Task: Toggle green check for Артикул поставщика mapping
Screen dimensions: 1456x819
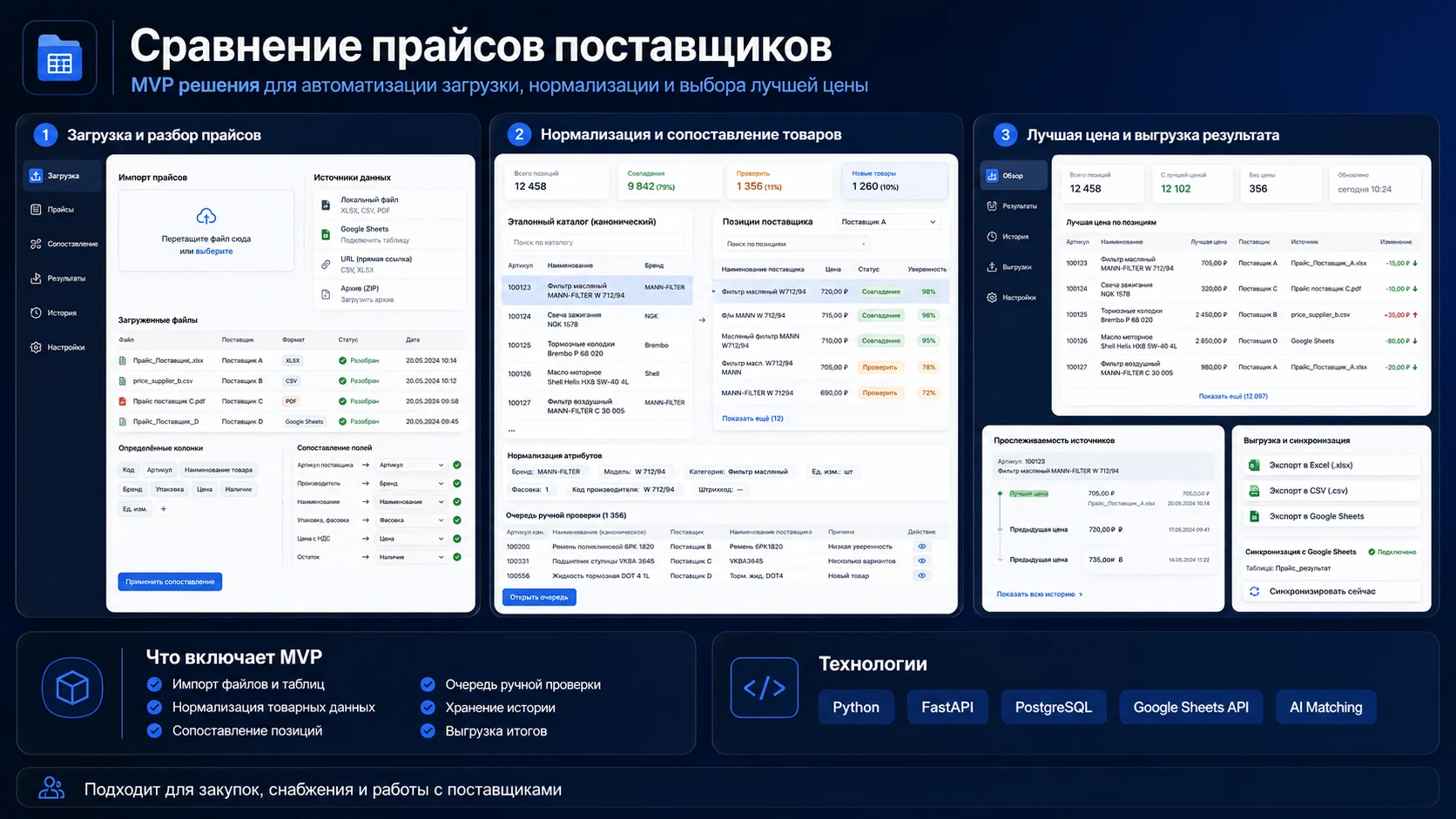Action: point(457,465)
